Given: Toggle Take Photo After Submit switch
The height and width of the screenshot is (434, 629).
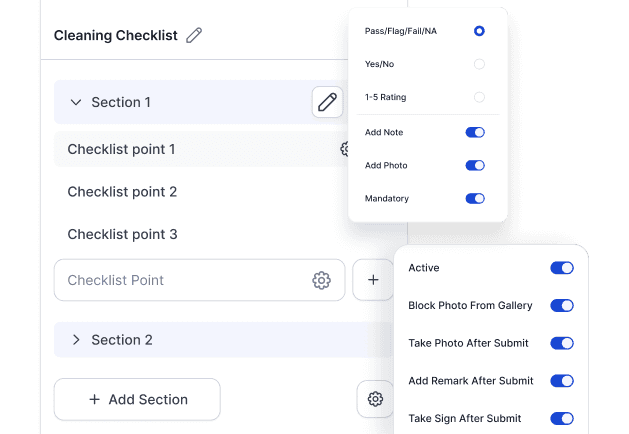Looking at the screenshot, I should click(562, 343).
